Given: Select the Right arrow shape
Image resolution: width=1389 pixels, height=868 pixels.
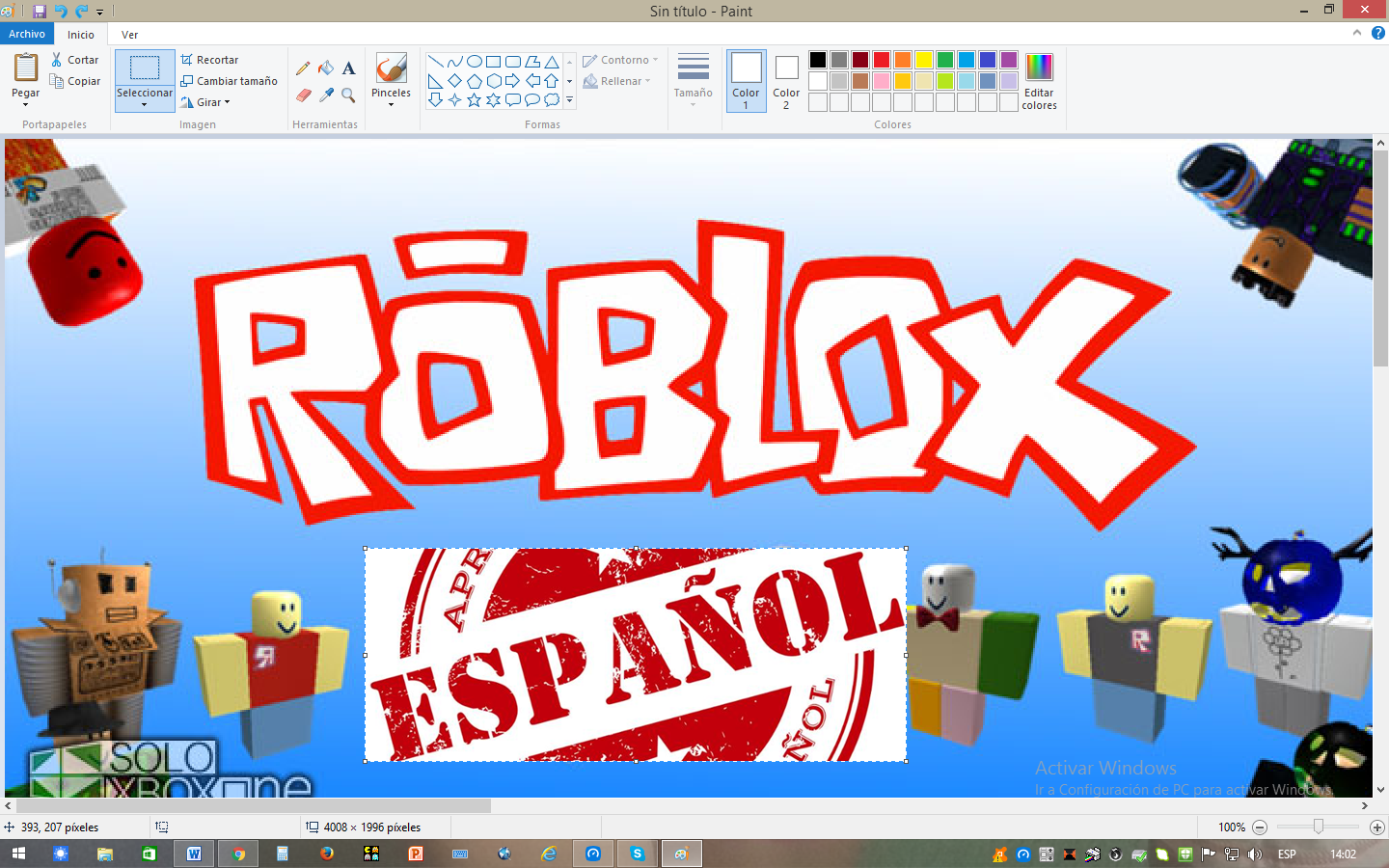Looking at the screenshot, I should [512, 81].
